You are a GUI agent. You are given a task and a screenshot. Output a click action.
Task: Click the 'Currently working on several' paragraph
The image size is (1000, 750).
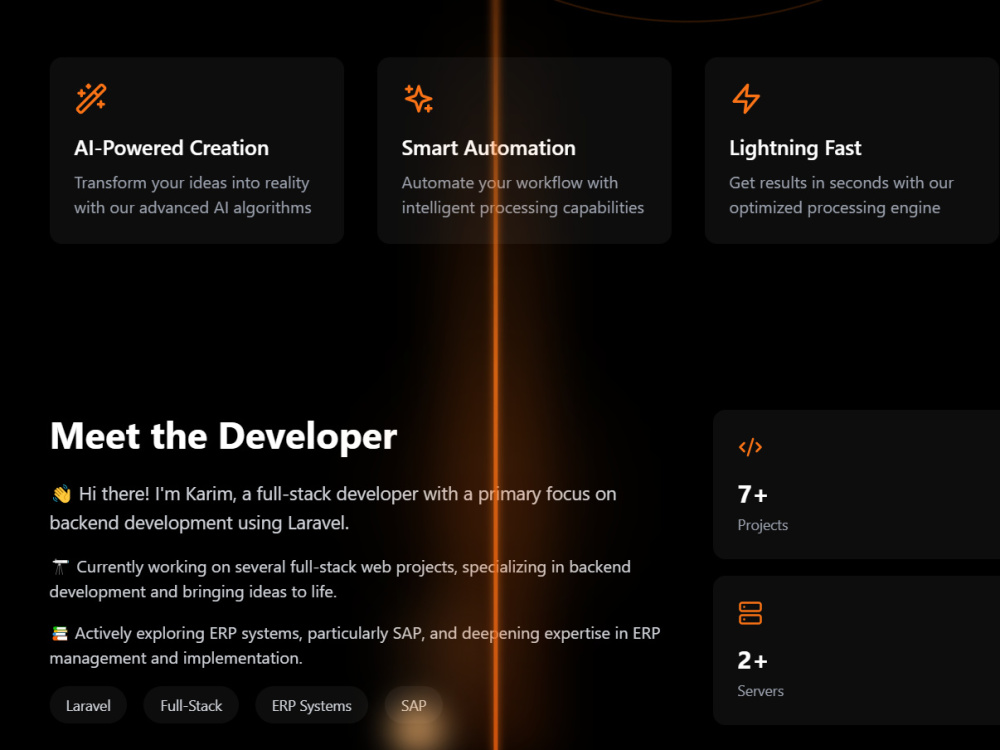coord(340,579)
